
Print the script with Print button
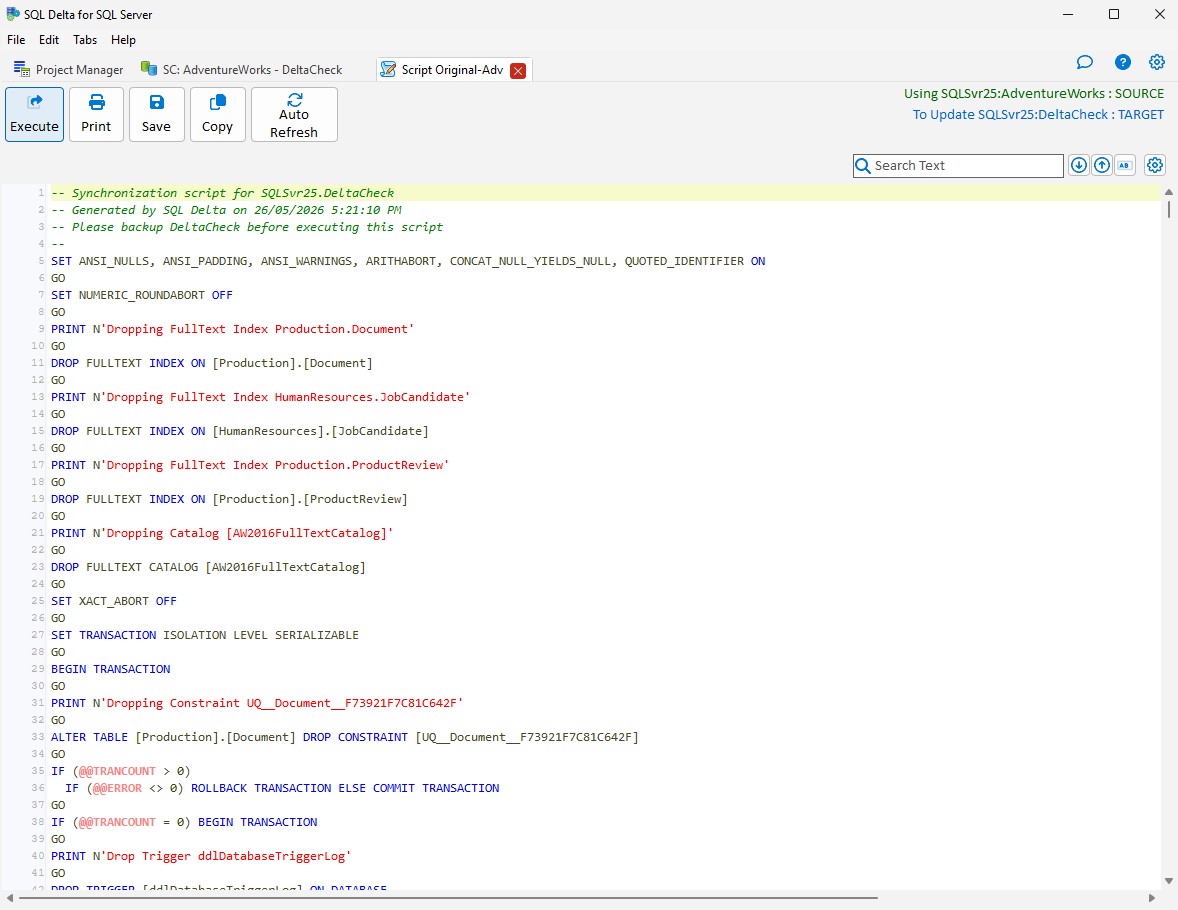(x=96, y=114)
